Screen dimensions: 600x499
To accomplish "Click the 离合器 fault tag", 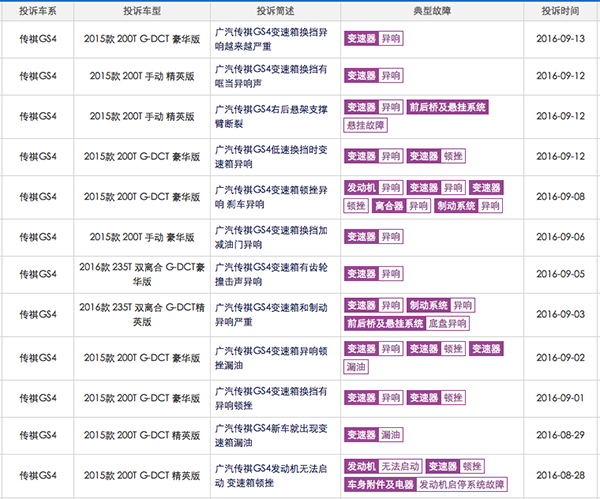I will (x=389, y=205).
